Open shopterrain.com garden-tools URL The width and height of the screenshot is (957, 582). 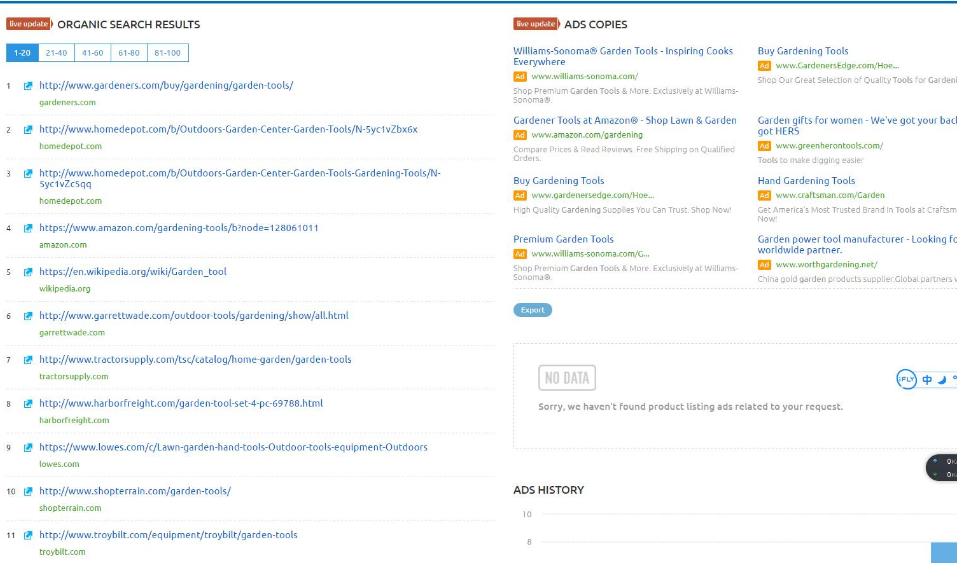(135, 491)
